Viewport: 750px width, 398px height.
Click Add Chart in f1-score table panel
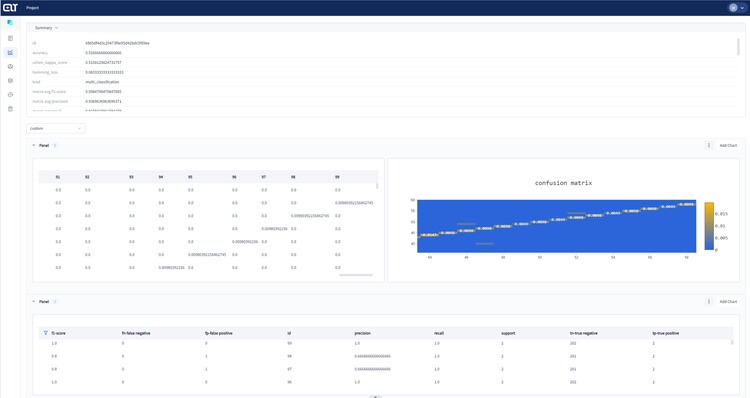pyautogui.click(x=728, y=301)
